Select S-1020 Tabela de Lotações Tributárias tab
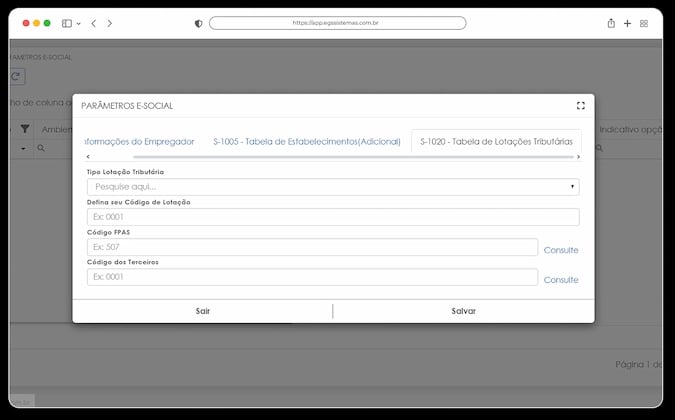The image size is (675, 420). pos(496,142)
